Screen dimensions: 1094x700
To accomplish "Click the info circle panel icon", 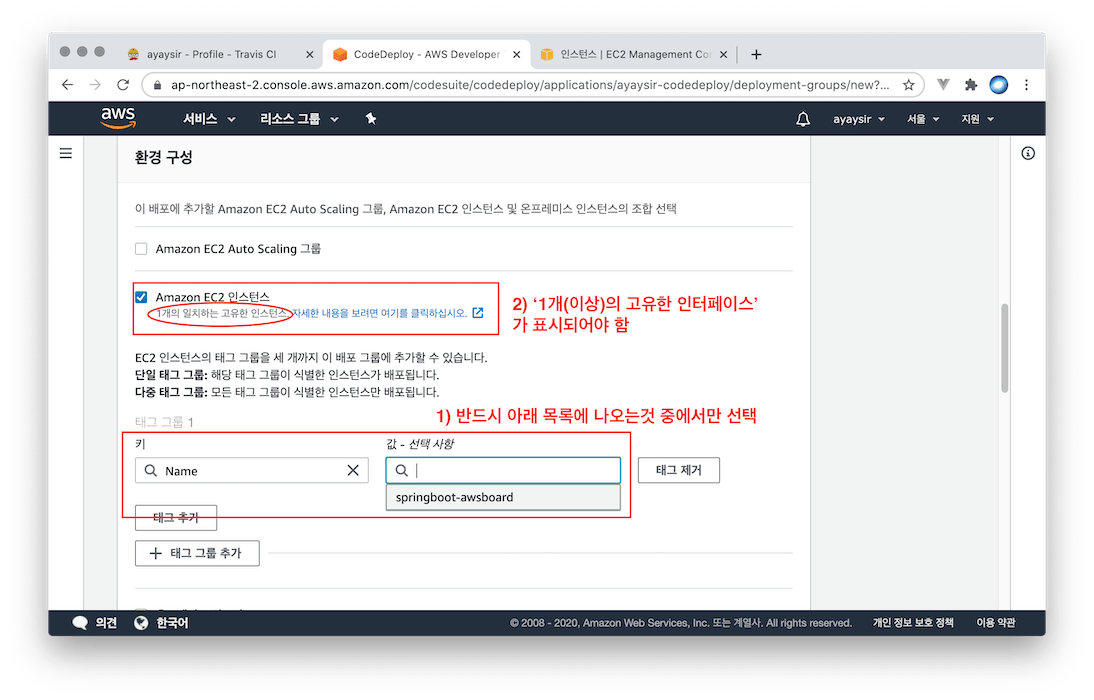I will (1028, 153).
